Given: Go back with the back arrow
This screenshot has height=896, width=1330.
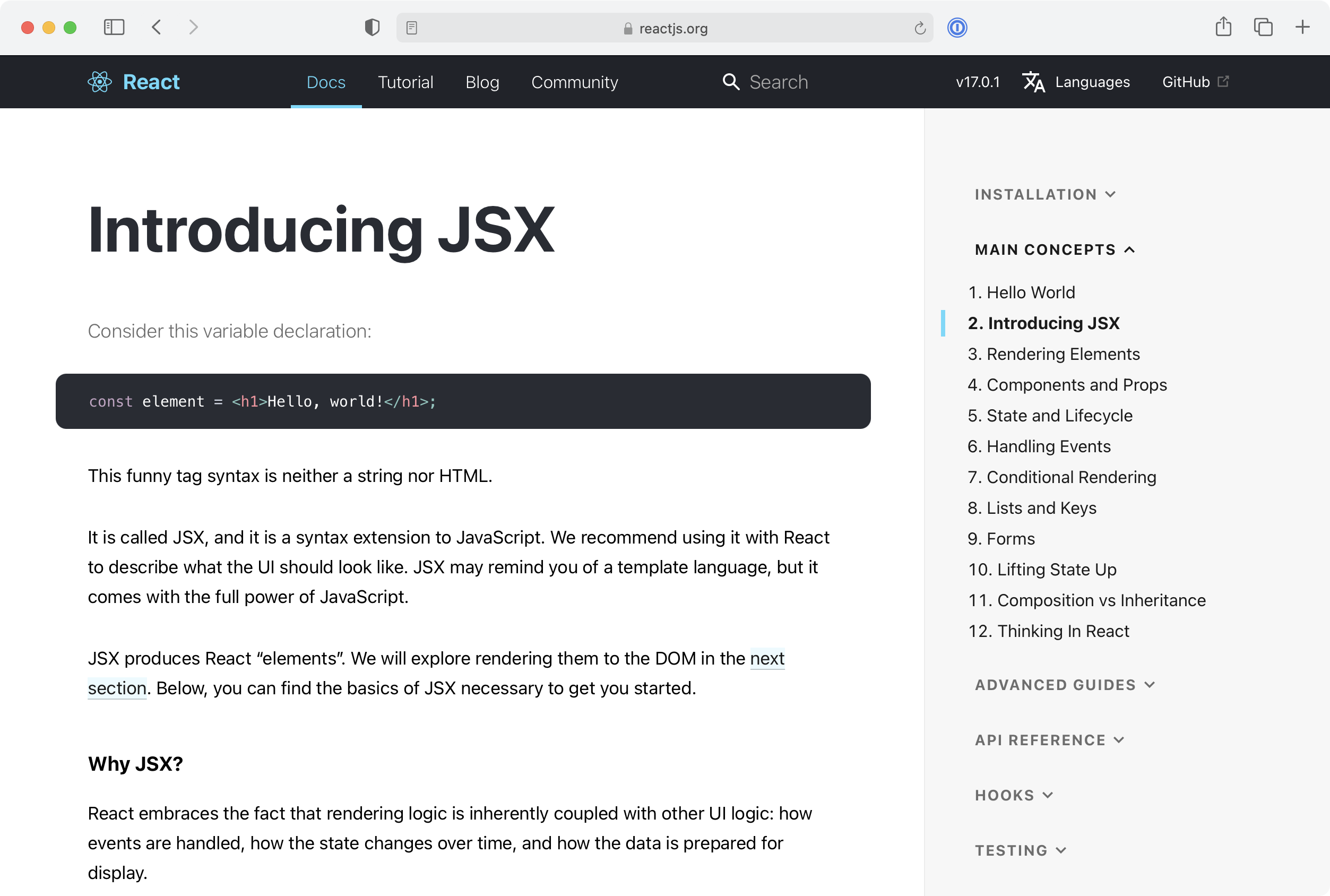Looking at the screenshot, I should coord(157,27).
